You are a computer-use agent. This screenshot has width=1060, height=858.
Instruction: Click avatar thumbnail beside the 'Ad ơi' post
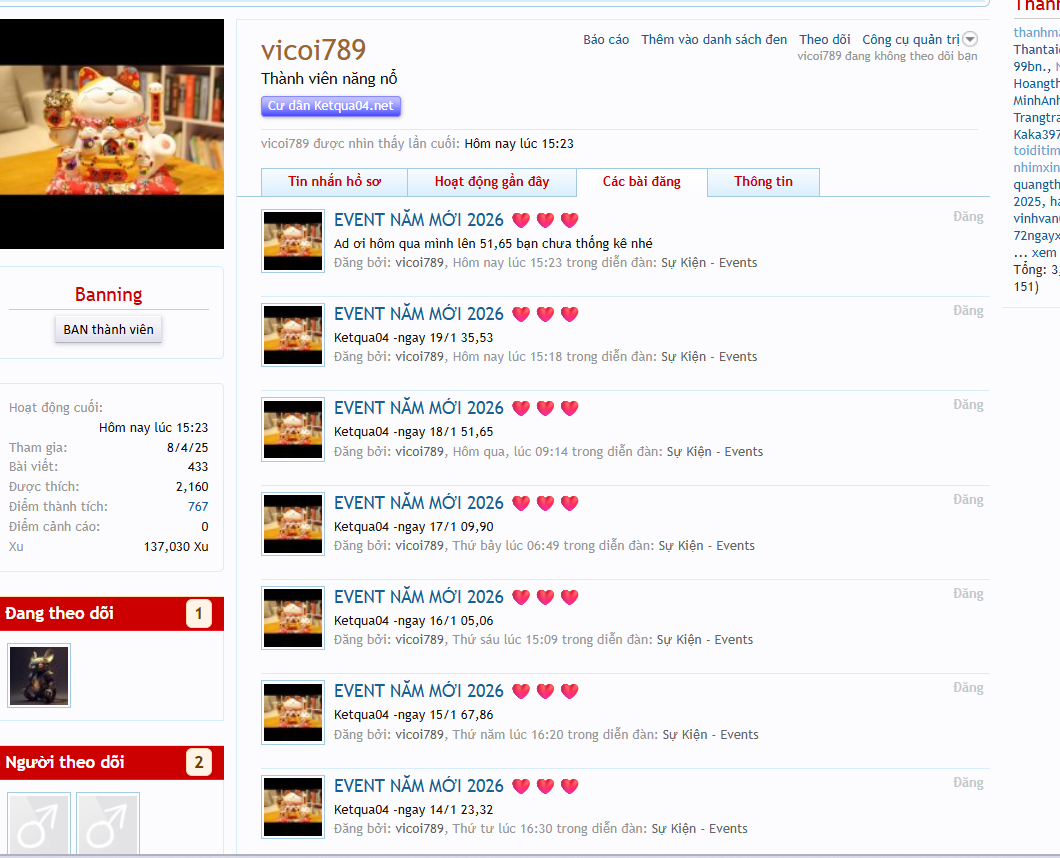293,241
